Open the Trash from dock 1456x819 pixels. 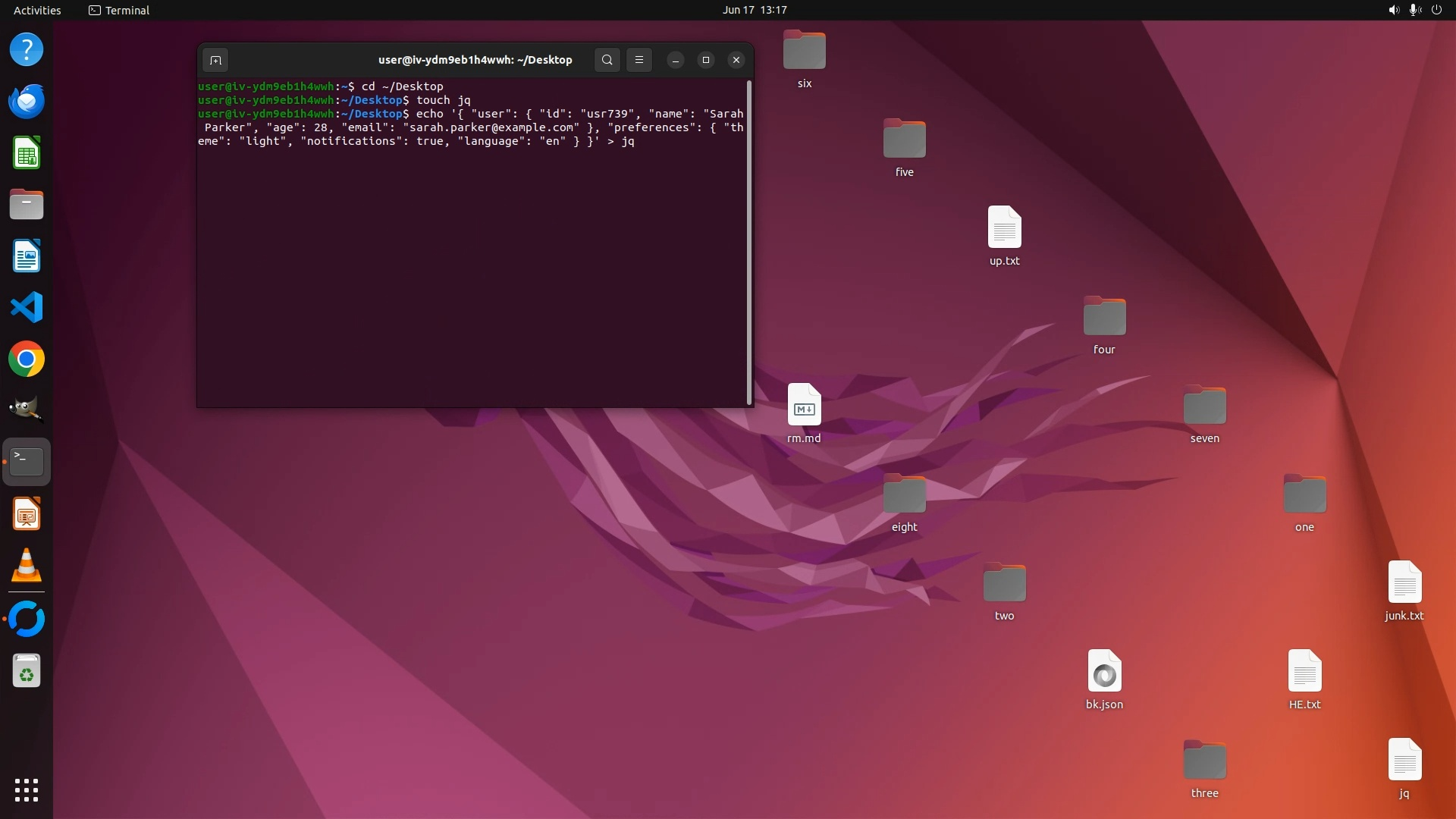27,671
